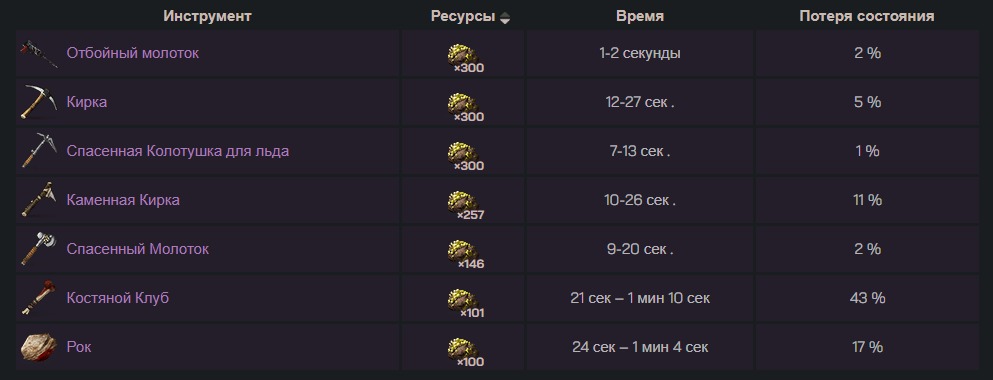This screenshot has height=380, width=993.
Task: Click the Потеря состояния column header
Action: pos(867,16)
